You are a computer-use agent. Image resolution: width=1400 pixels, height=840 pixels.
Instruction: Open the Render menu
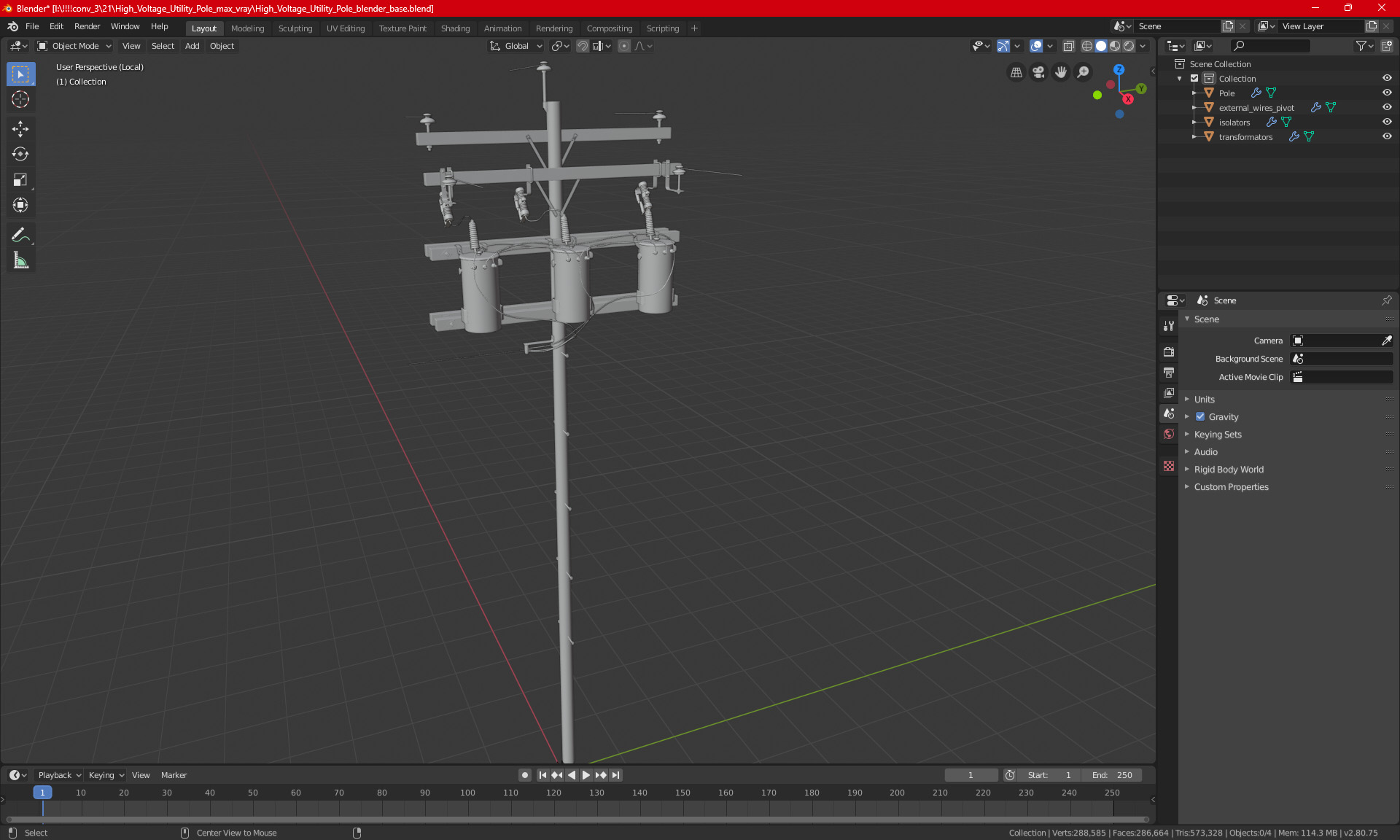[87, 26]
